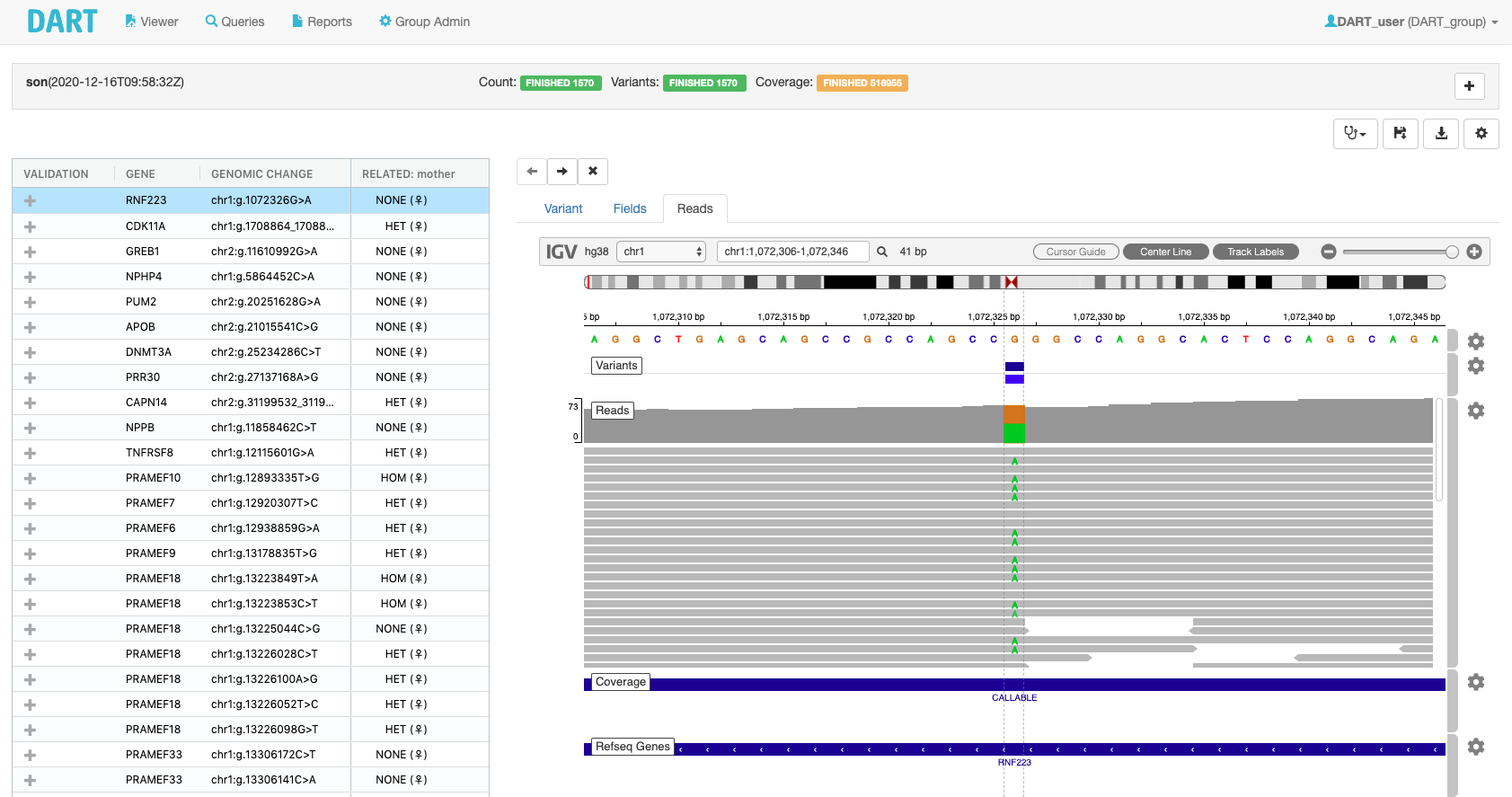Toggle the Track Labels button
Image resolution: width=1512 pixels, height=797 pixels.
pyautogui.click(x=1255, y=252)
